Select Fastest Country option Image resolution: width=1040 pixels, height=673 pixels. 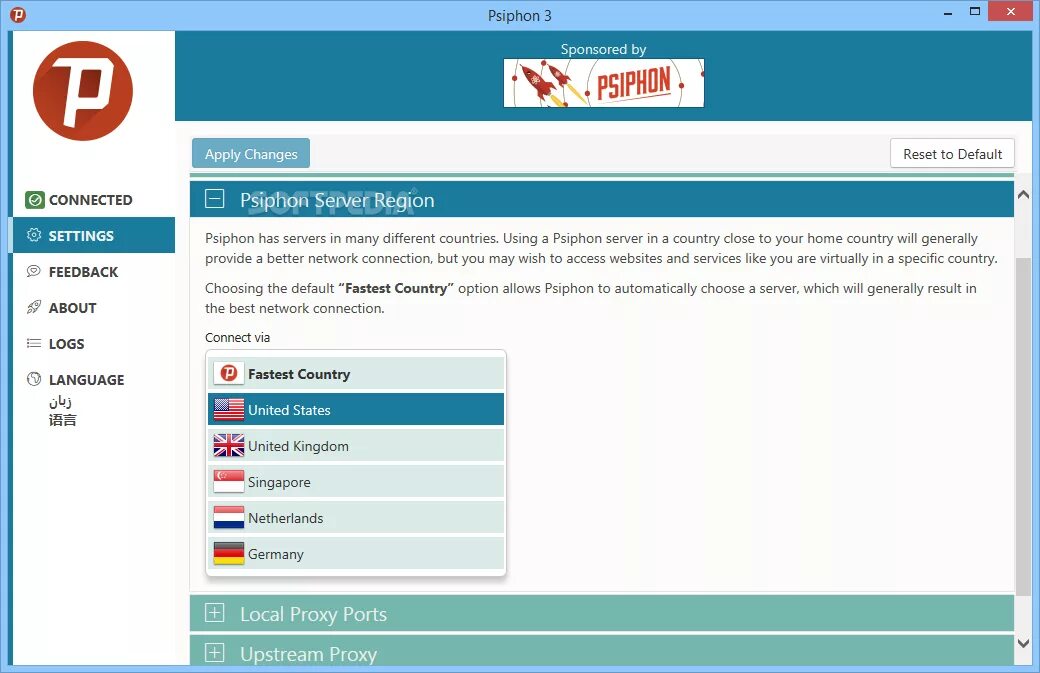tap(356, 373)
